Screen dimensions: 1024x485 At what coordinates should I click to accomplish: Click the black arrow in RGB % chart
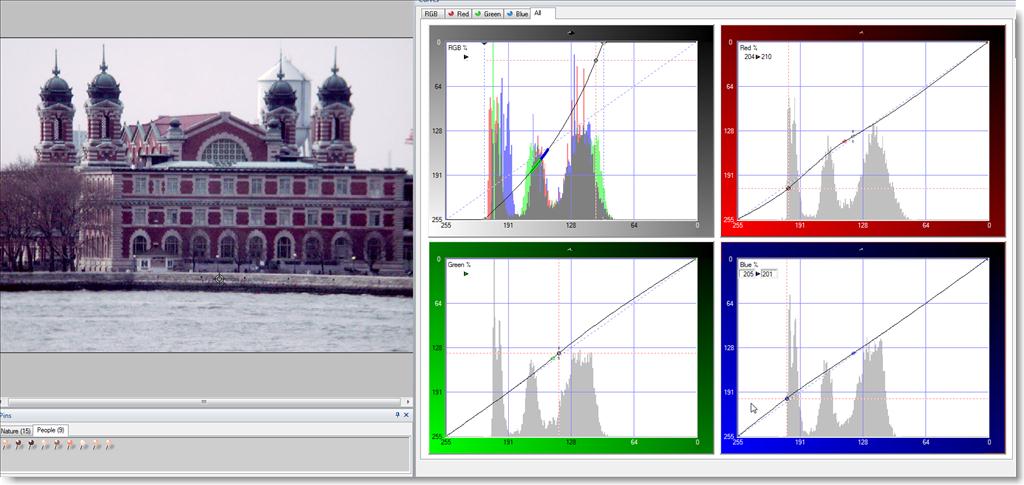point(466,57)
